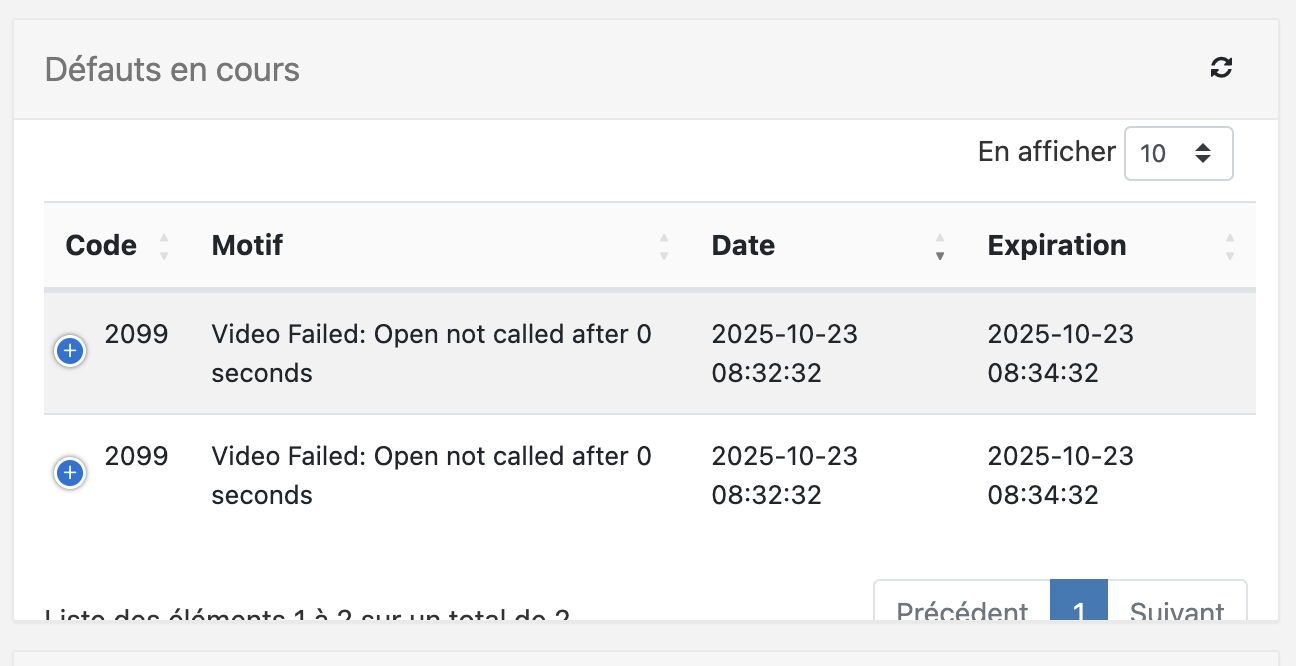Sort by the Date column header label
This screenshot has width=1296, height=666.
(x=743, y=245)
